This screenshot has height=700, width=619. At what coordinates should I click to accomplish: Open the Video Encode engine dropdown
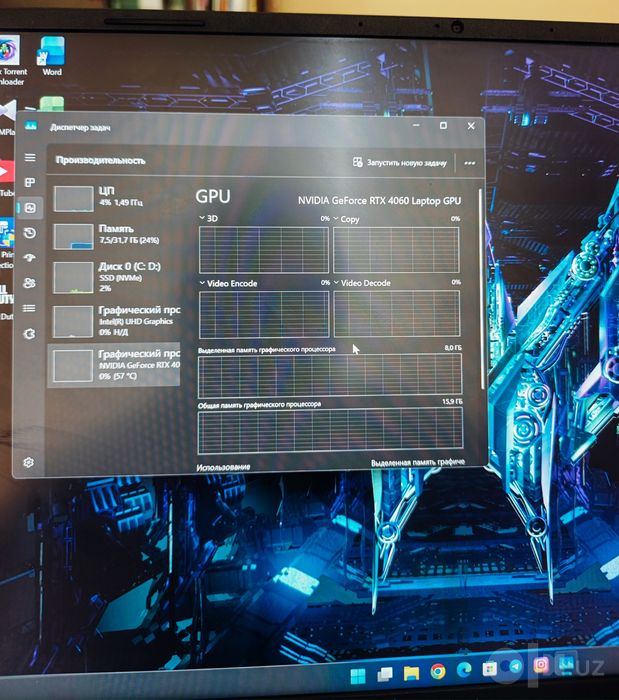coord(228,283)
